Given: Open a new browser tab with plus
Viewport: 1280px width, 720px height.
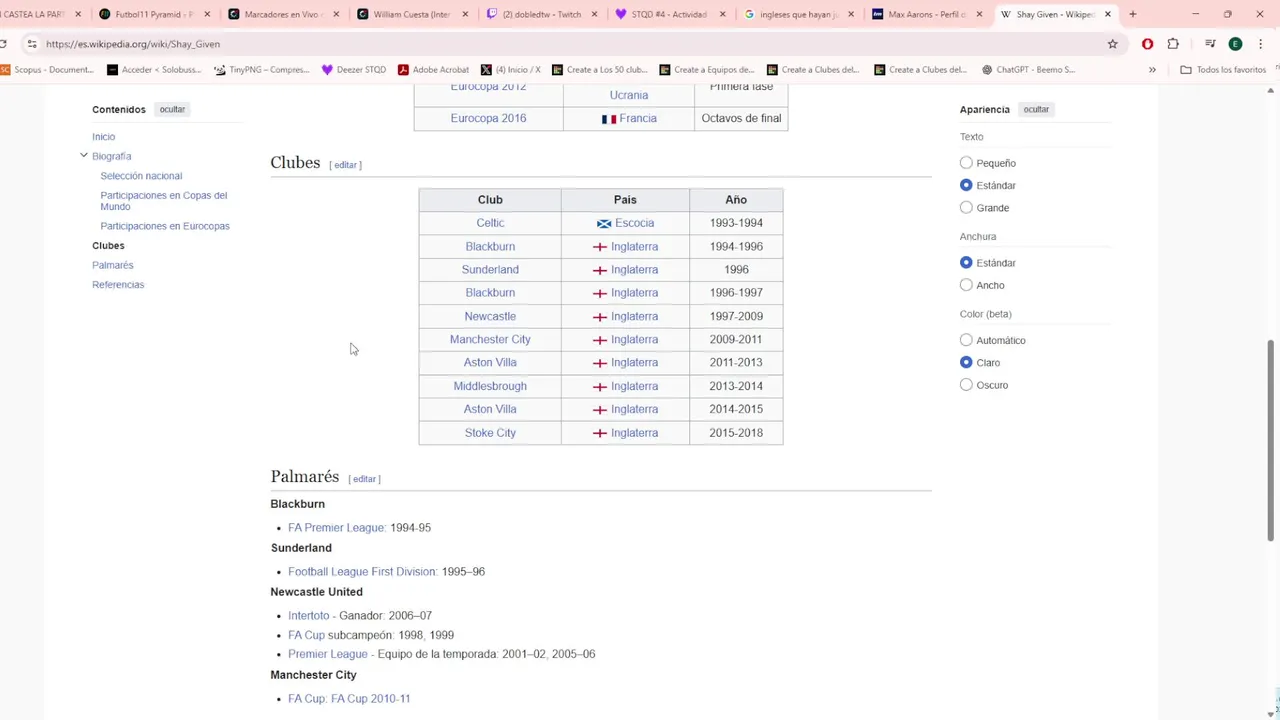Looking at the screenshot, I should [1133, 14].
